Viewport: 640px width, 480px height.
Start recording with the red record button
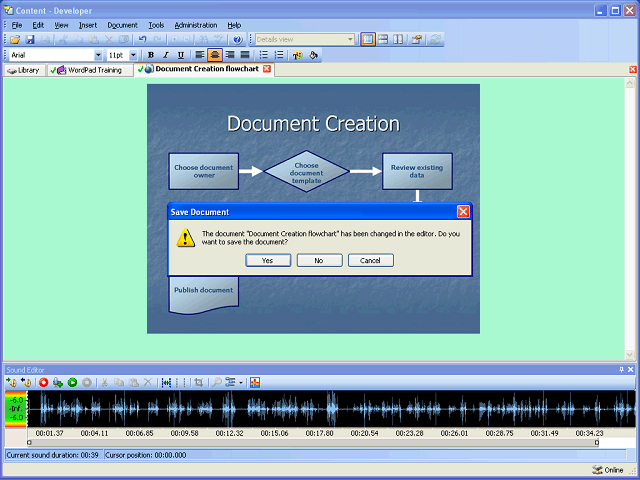pyautogui.click(x=43, y=382)
